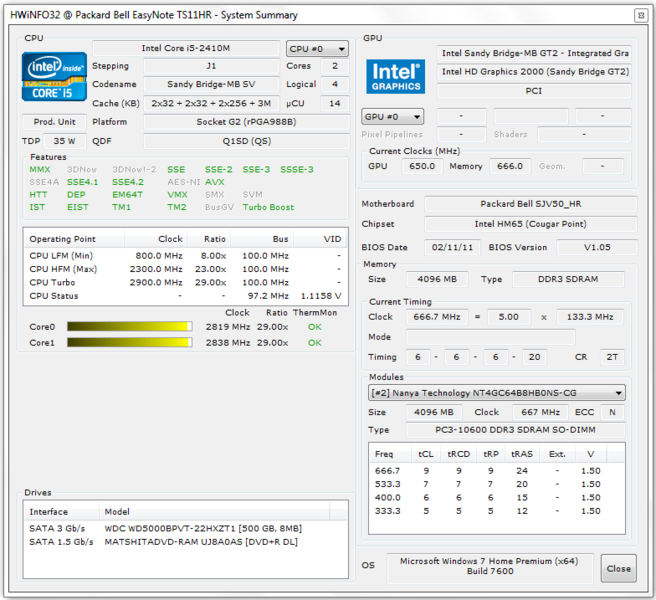Click the Packard Bell SJV50_HR motherboard field
Viewport: 656px width, 600px height.
click(530, 204)
